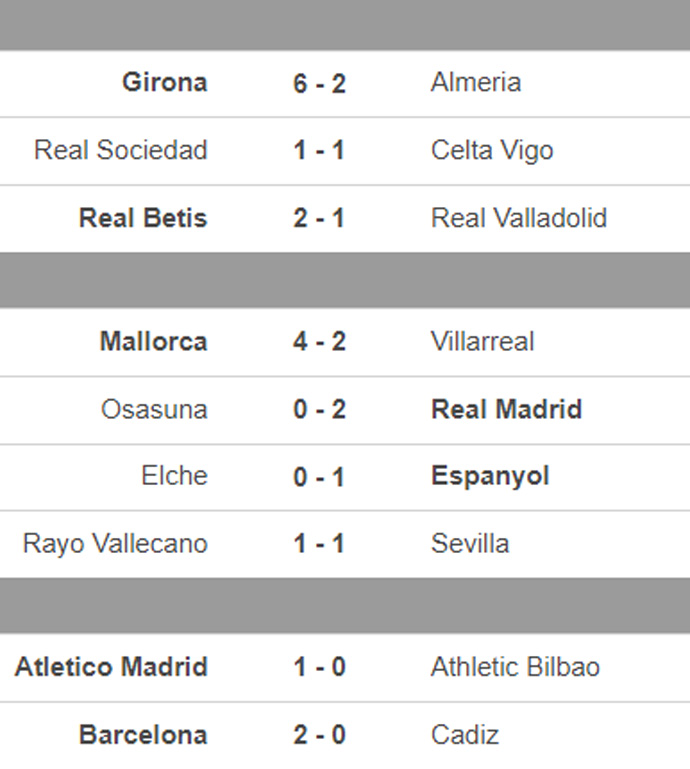Click the Osasuna team name
Screen dimensions: 690x769
point(154,410)
